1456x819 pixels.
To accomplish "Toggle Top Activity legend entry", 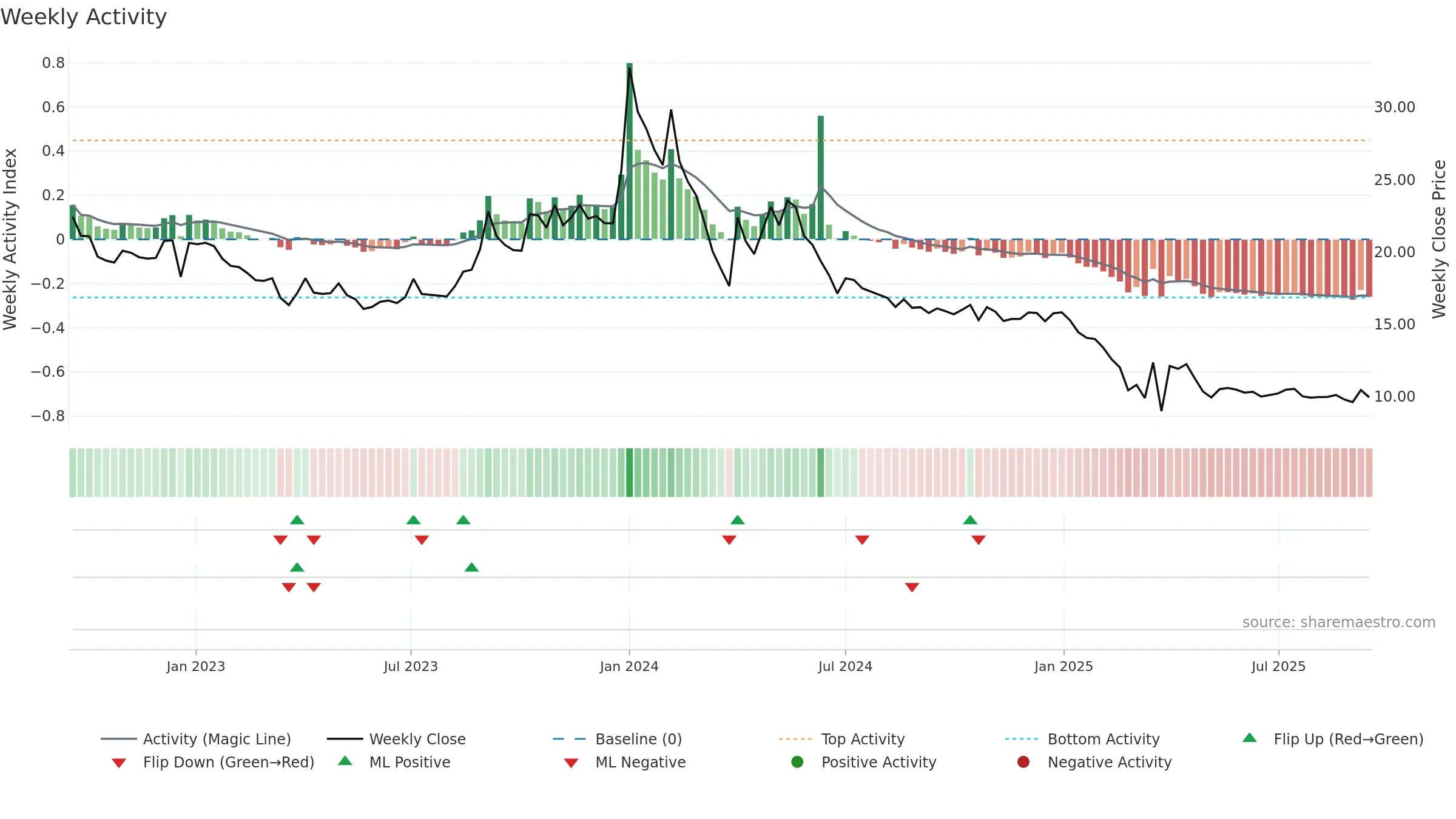I will [841, 739].
